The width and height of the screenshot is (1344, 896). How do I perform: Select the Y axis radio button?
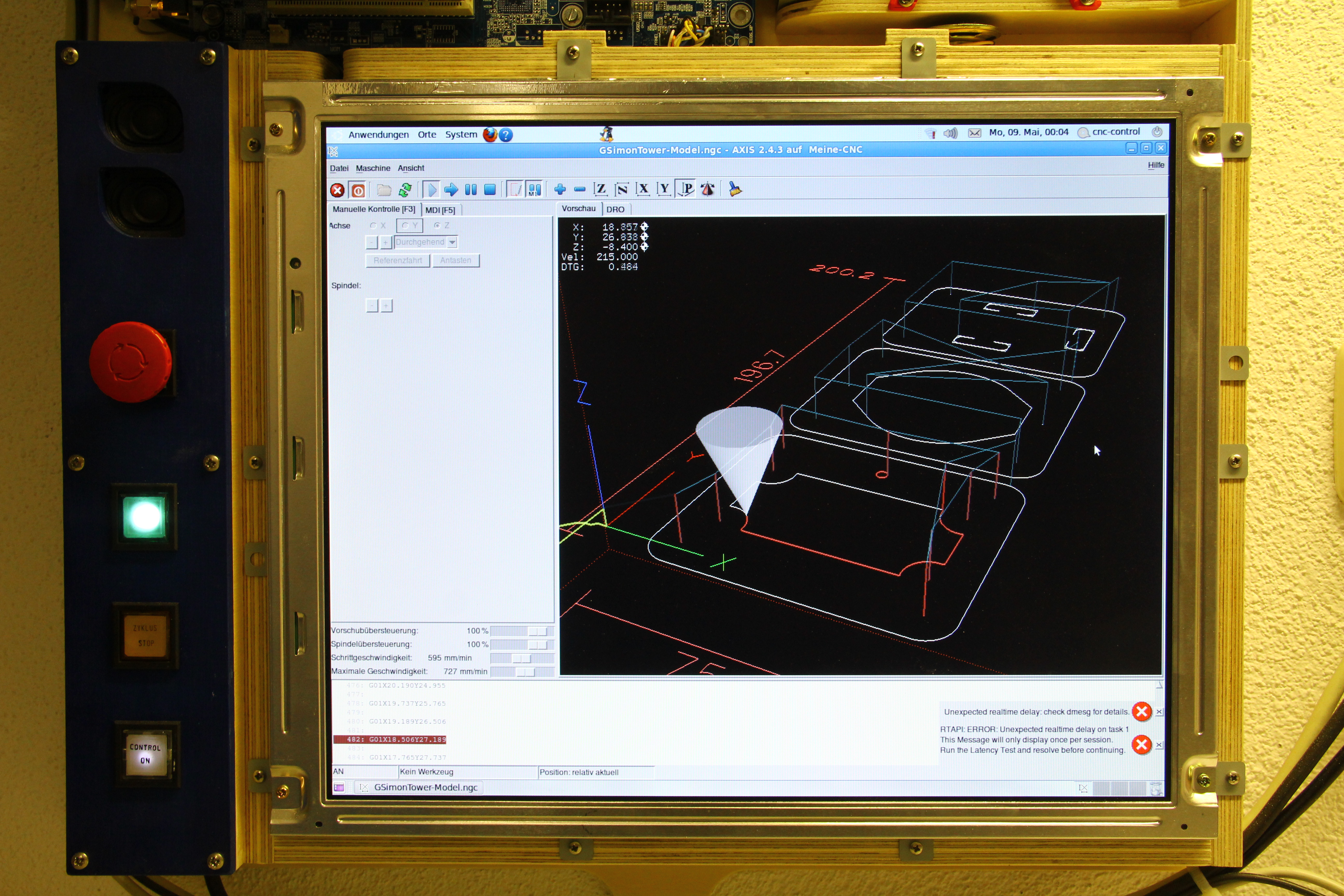(x=406, y=226)
